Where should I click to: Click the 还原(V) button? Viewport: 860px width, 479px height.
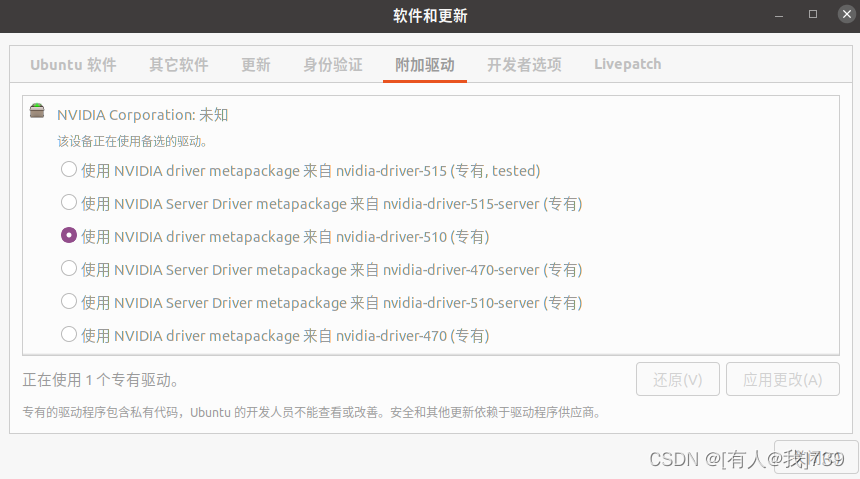click(x=678, y=379)
